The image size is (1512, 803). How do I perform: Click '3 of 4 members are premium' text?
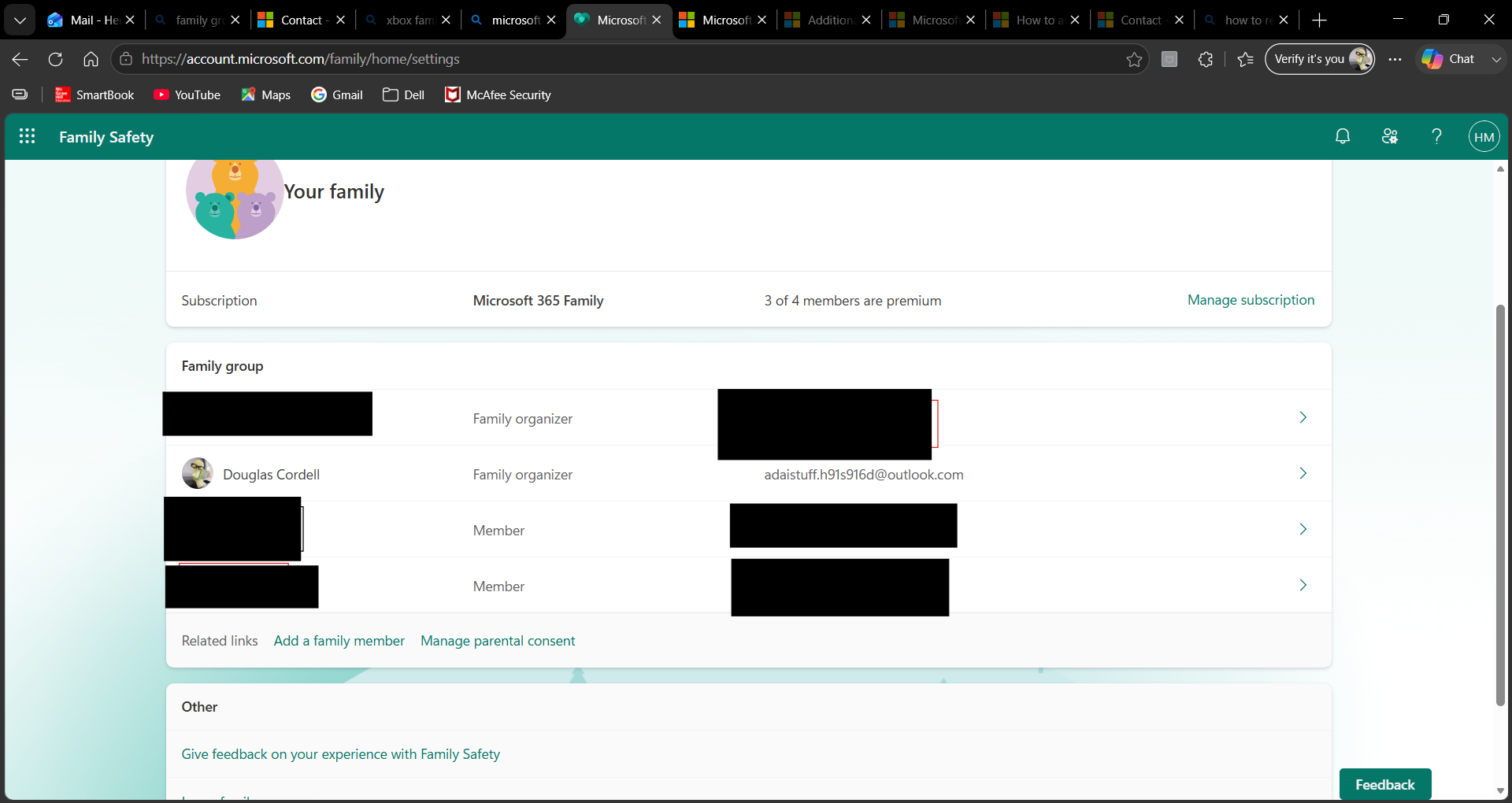point(853,301)
